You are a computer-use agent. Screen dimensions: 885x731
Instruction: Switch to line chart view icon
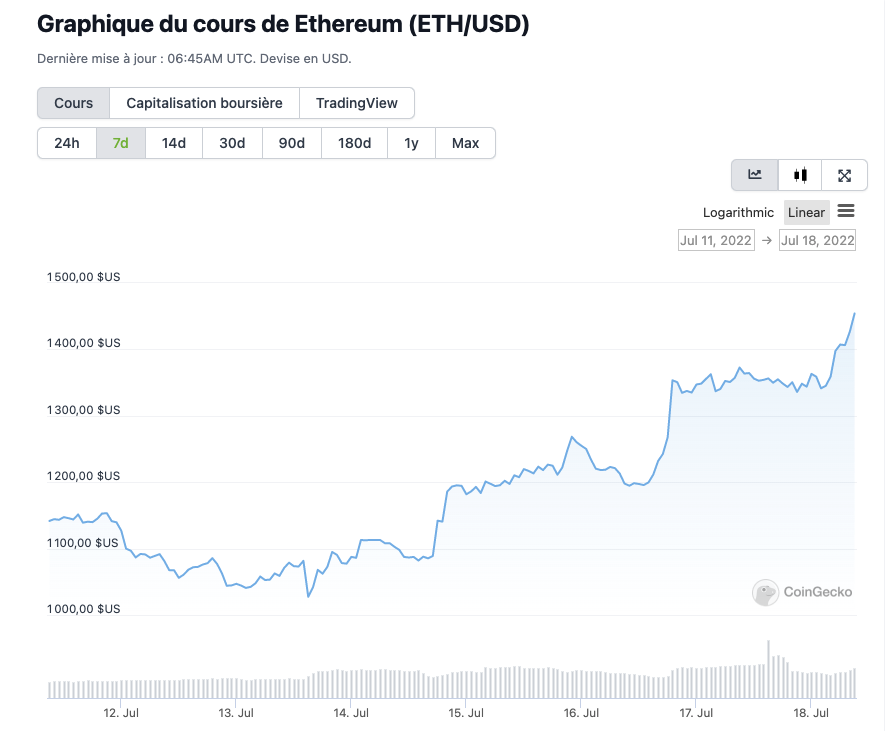coord(755,175)
